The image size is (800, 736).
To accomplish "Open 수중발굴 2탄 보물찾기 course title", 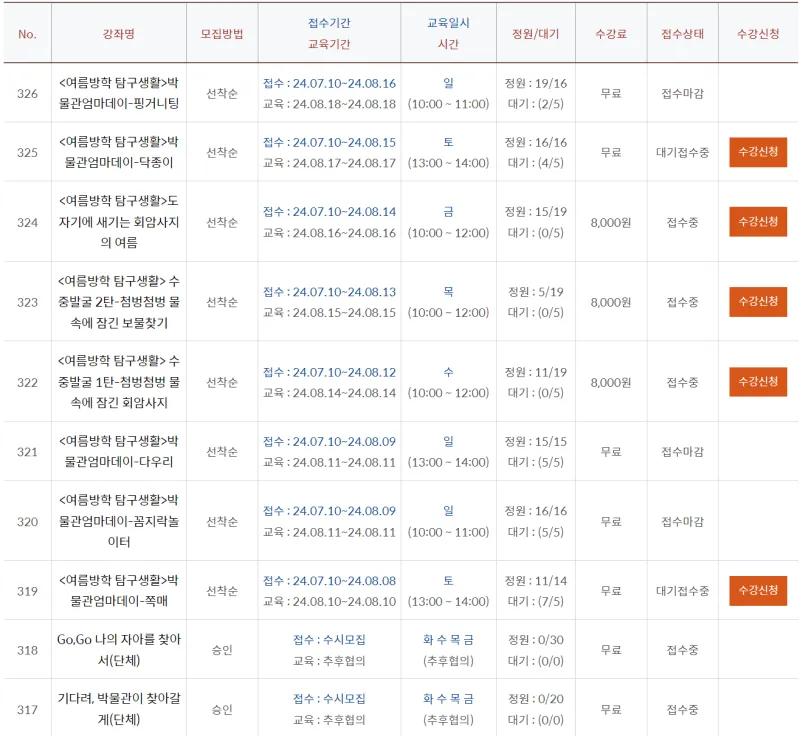I will pos(119,301).
